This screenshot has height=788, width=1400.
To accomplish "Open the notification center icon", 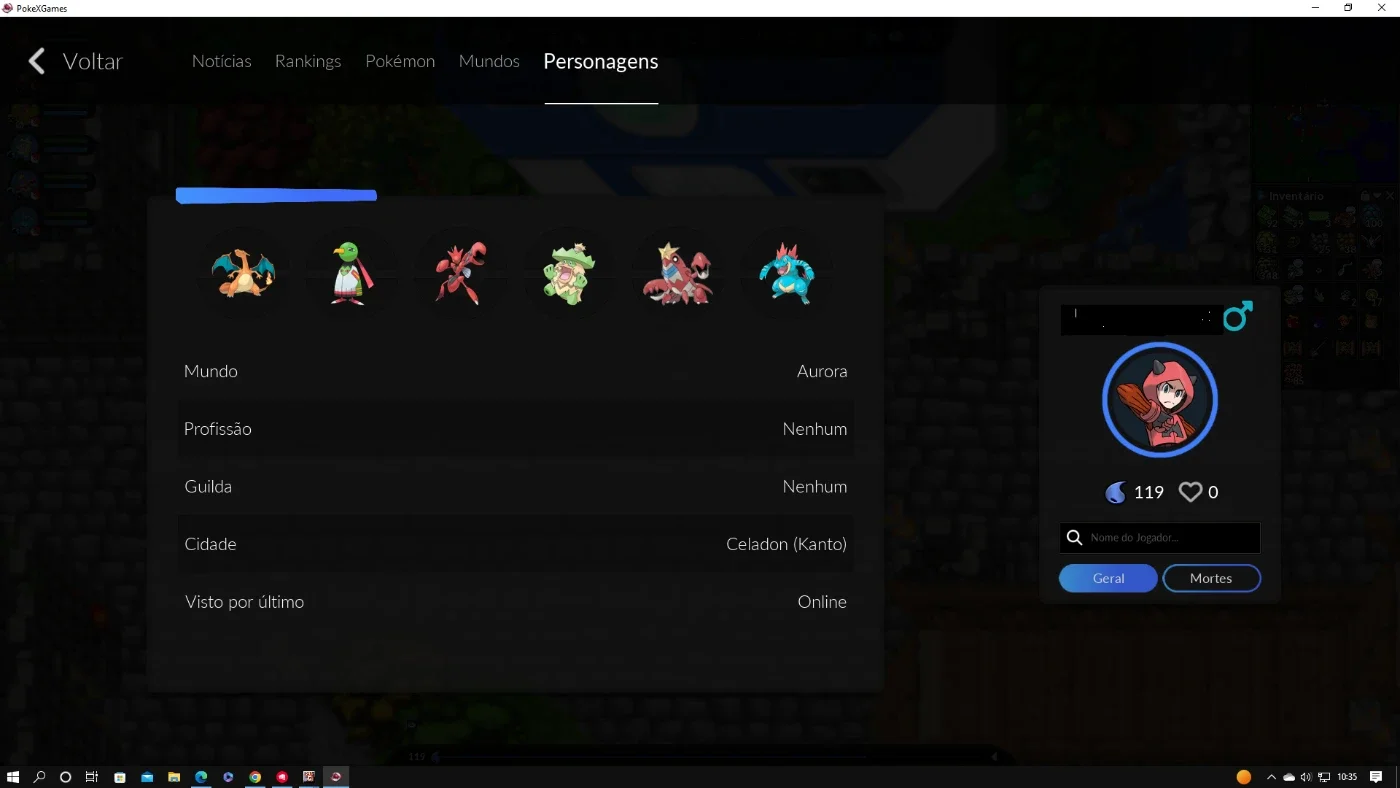I will click(x=1376, y=777).
